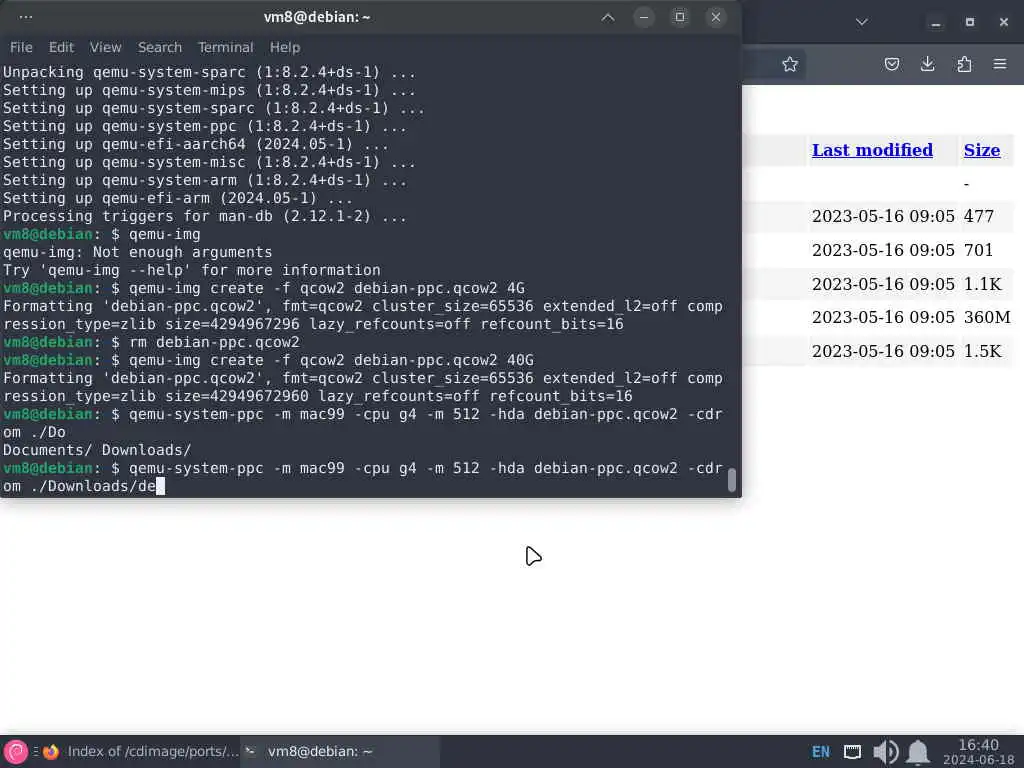
Task: Minimize the terminal window
Action: click(644, 17)
